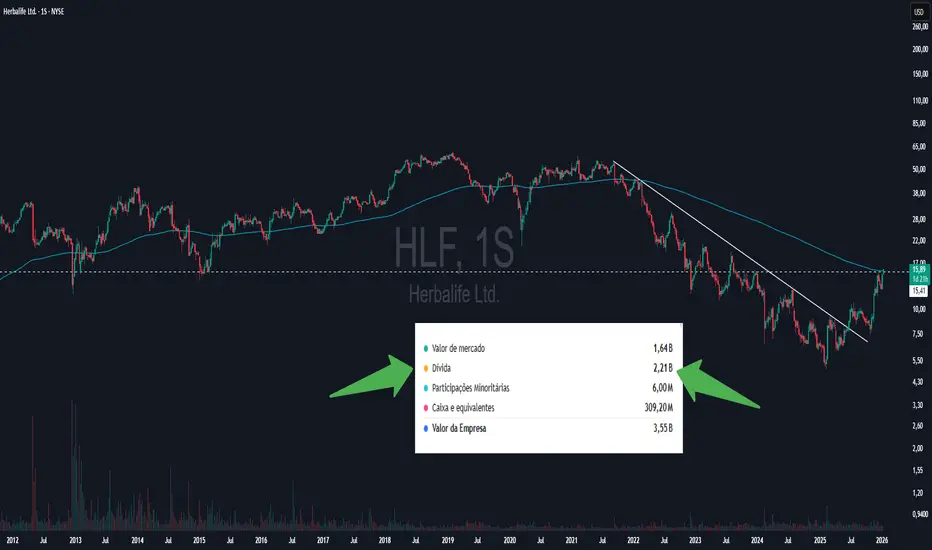Click the white descending trendline
The height and width of the screenshot is (550, 932).
coord(740,251)
